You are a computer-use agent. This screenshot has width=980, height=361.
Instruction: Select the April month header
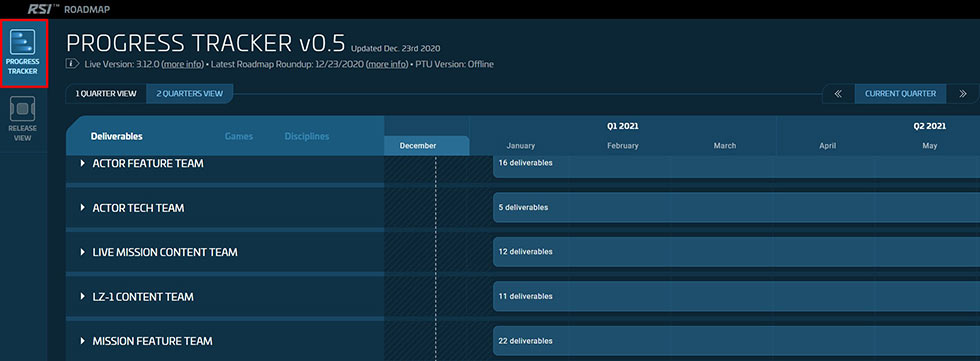828,146
